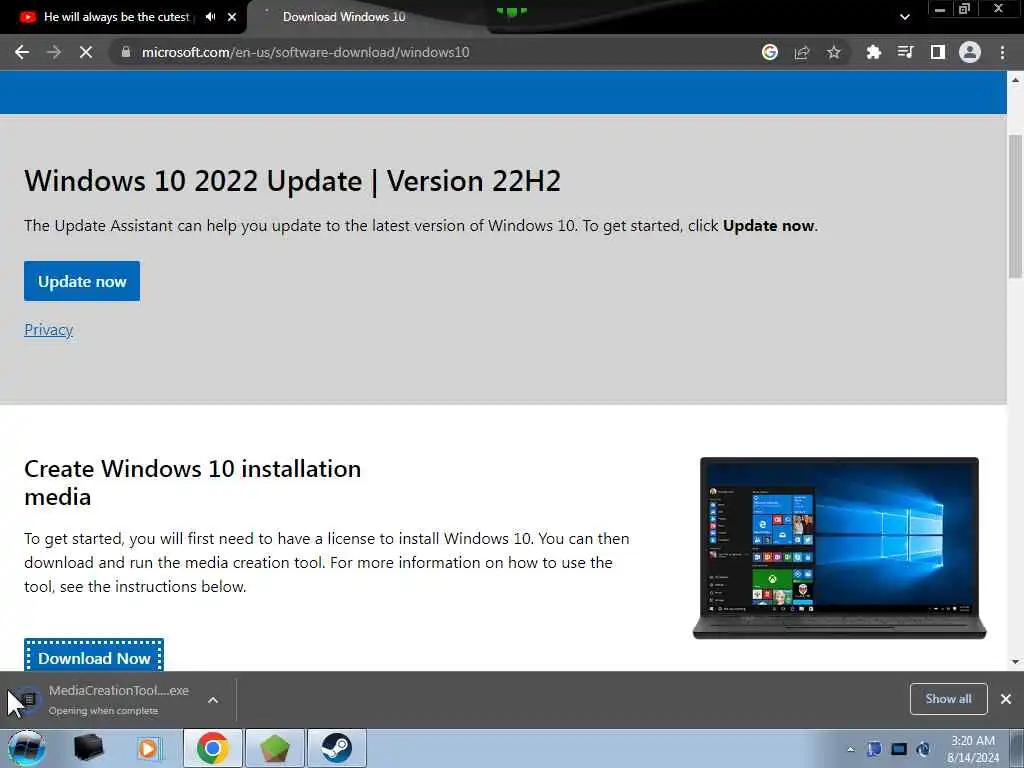Click the scrollbar up arrow

1016,79
